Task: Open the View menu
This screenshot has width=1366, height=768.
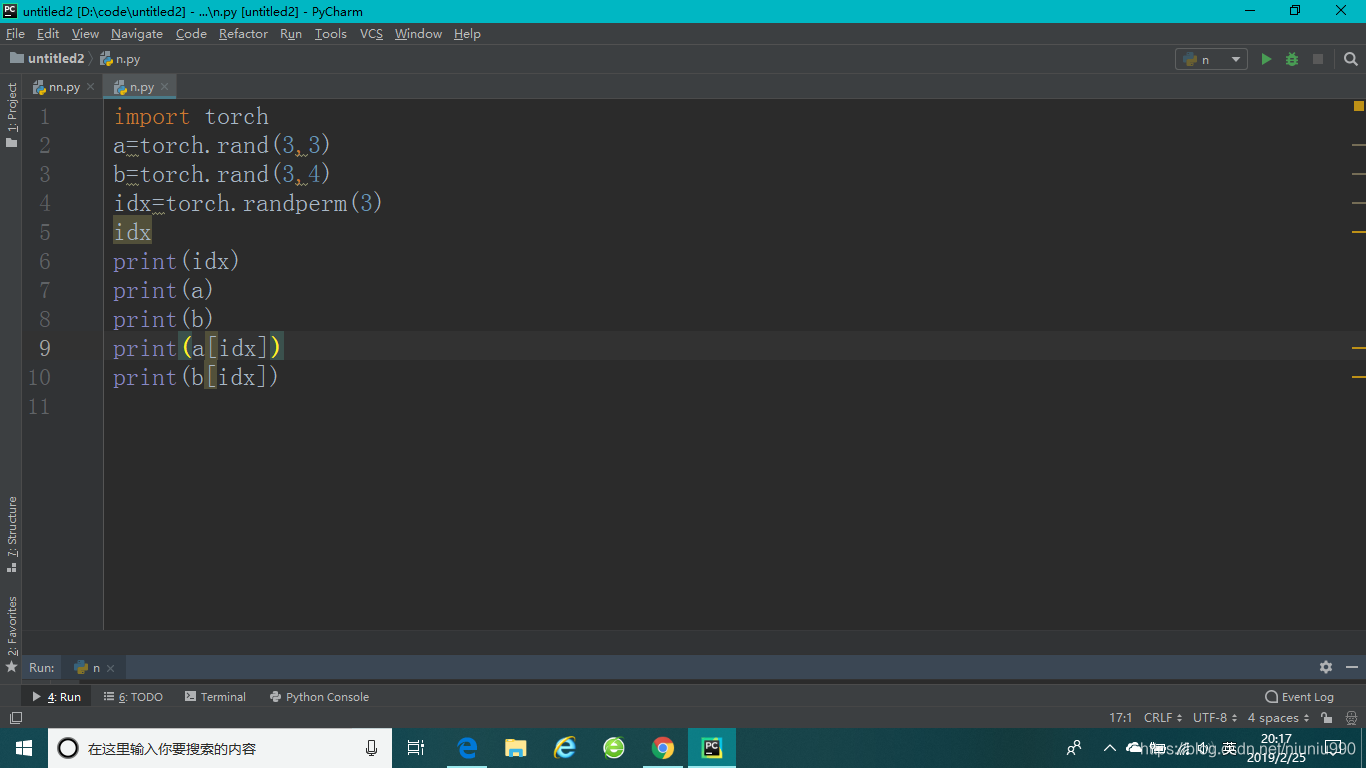Action: point(85,33)
